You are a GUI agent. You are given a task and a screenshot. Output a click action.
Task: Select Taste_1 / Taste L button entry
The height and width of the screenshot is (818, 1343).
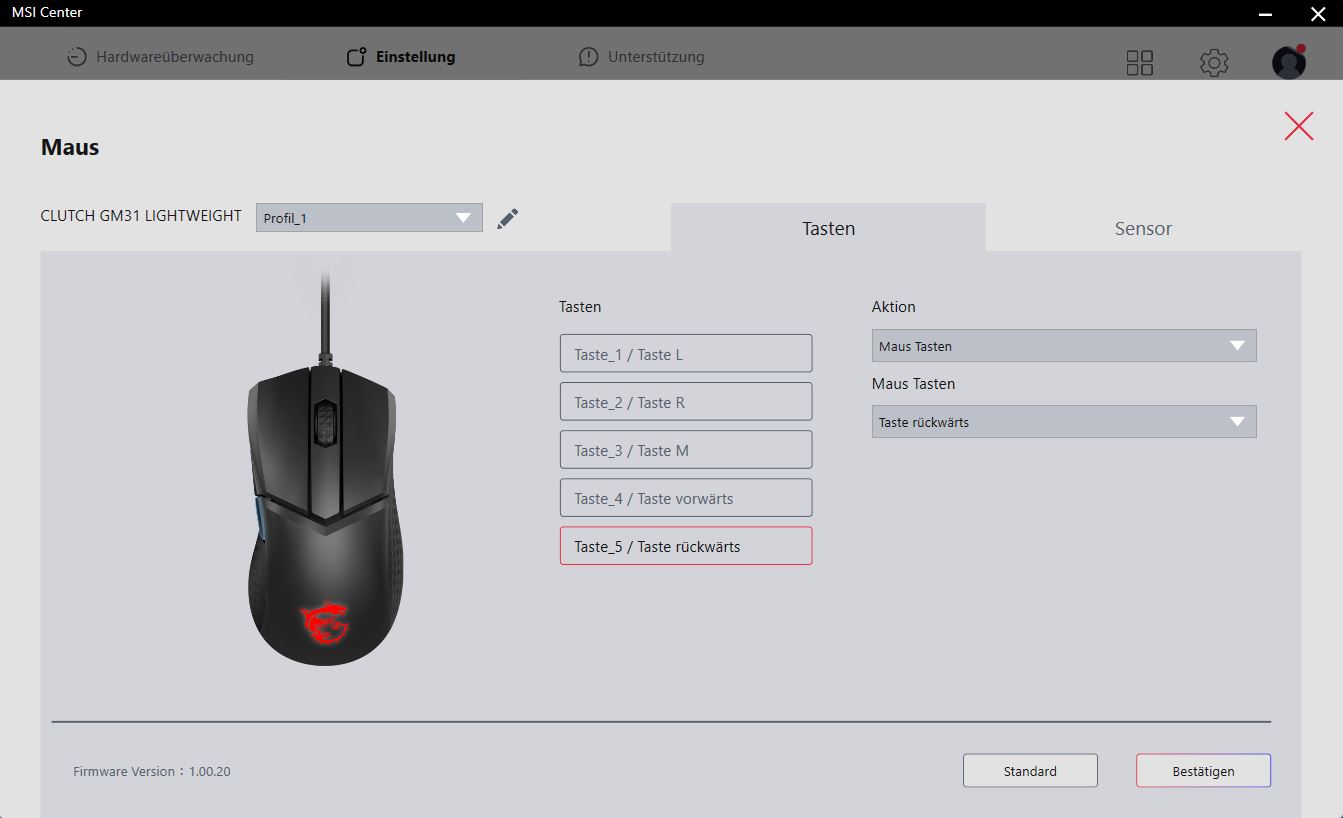coord(686,354)
